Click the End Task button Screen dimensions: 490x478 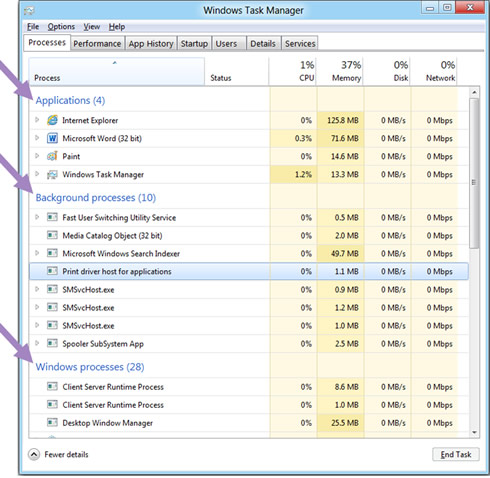point(456,454)
